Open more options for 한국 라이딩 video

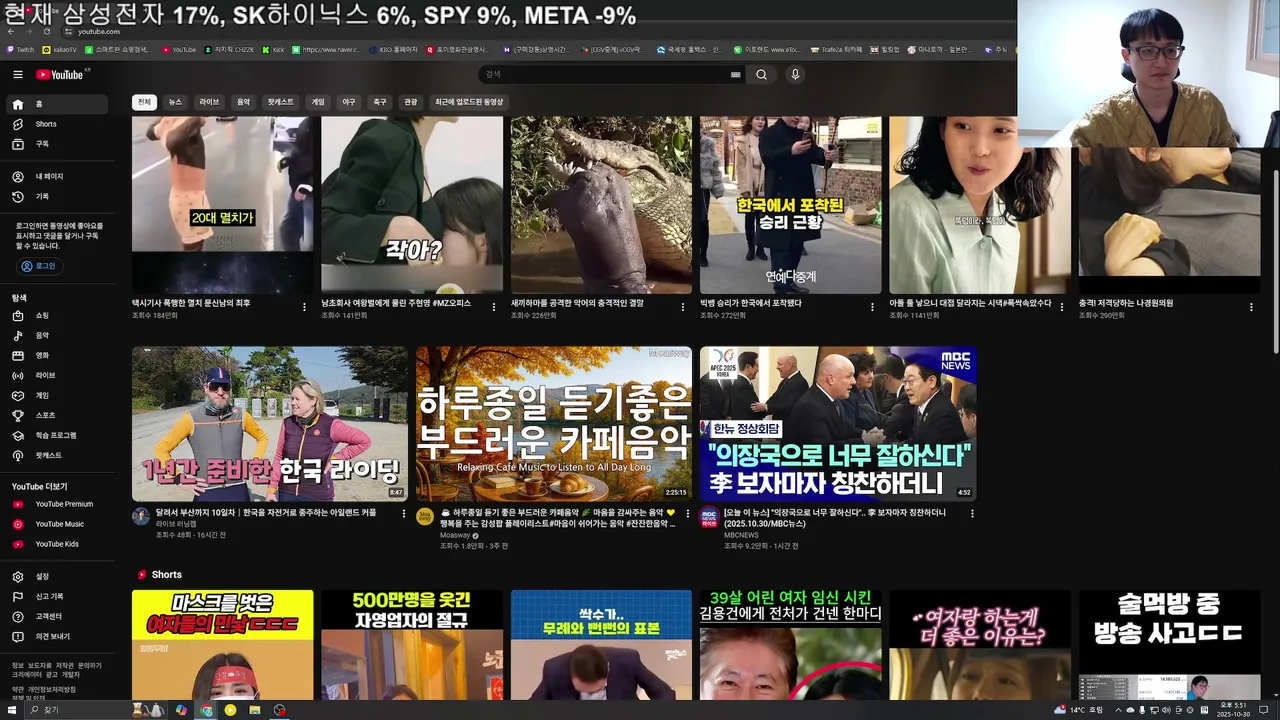404,514
